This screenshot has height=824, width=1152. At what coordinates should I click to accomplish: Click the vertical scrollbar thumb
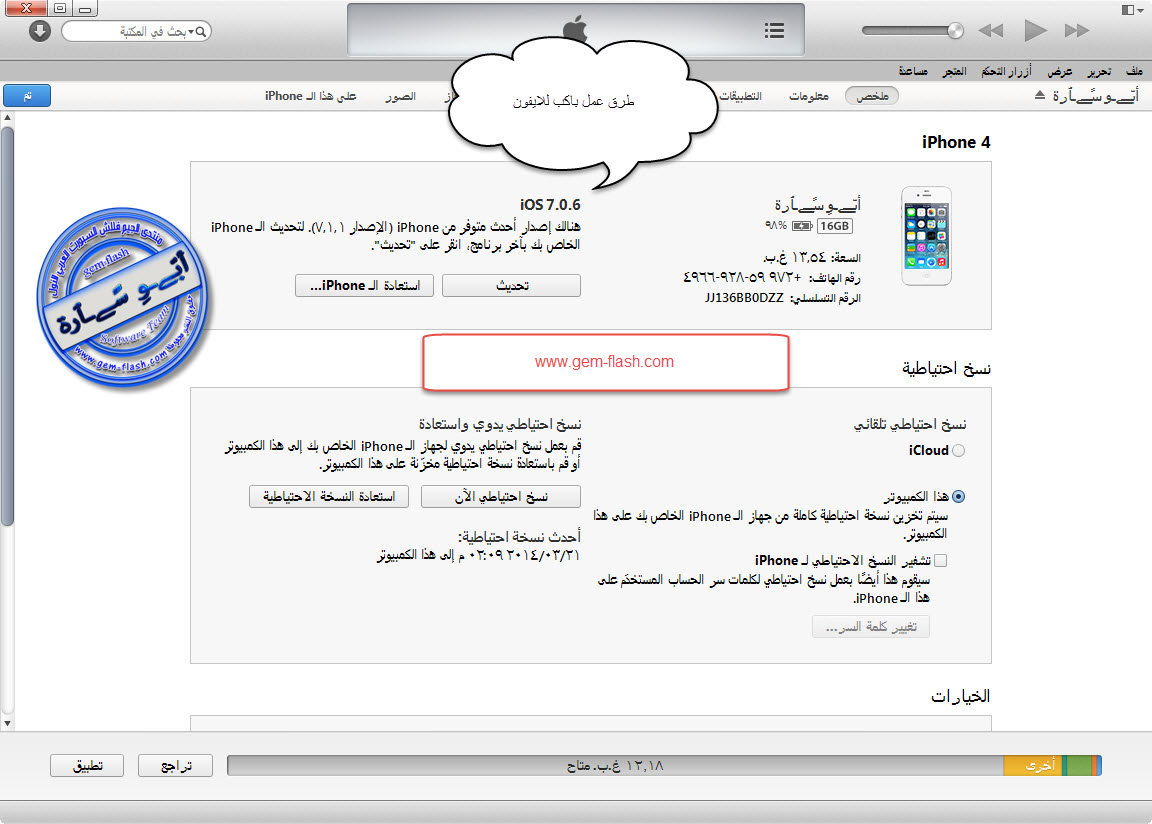[x=7, y=327]
